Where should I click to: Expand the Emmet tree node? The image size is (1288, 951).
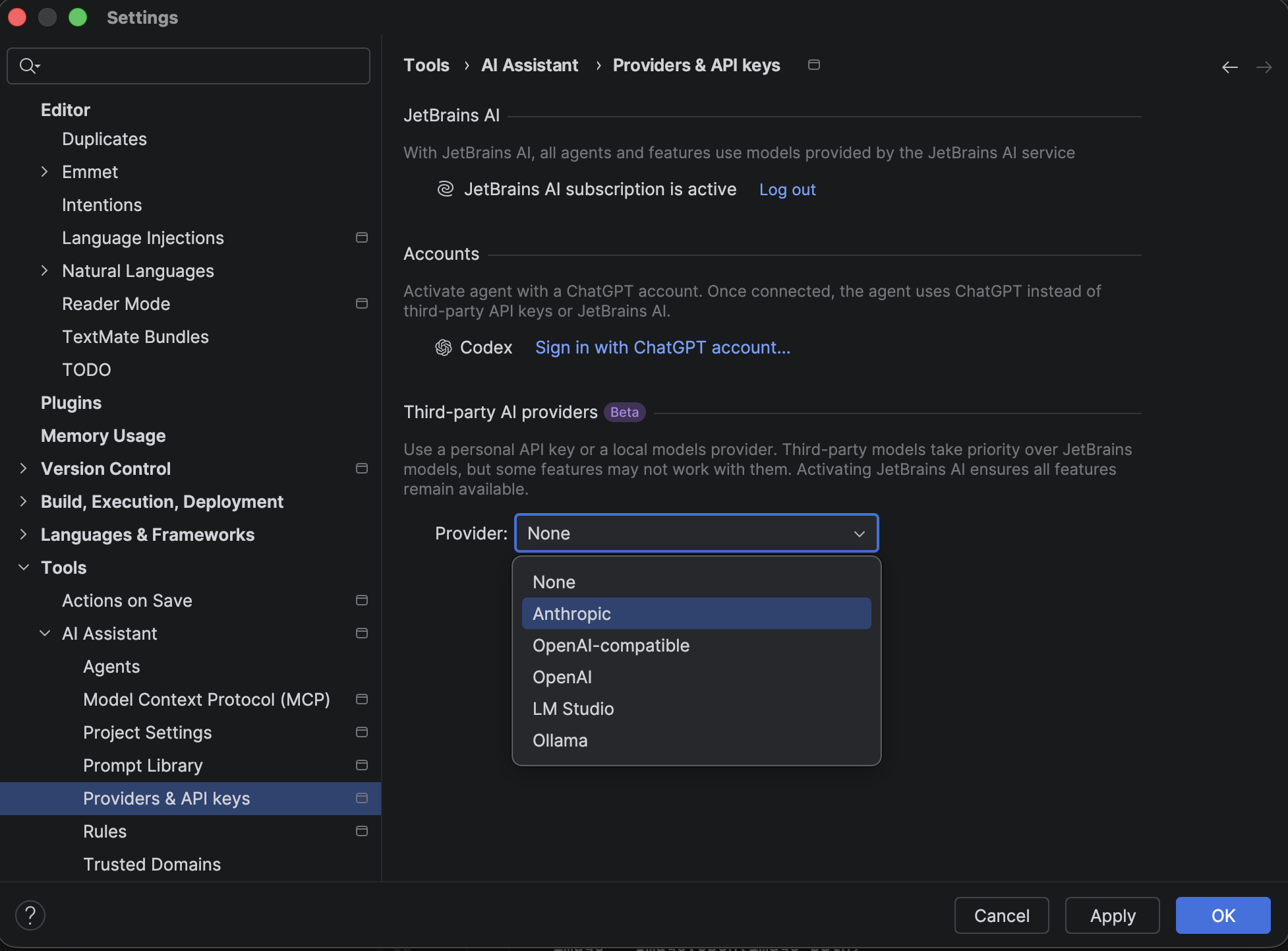pos(44,171)
